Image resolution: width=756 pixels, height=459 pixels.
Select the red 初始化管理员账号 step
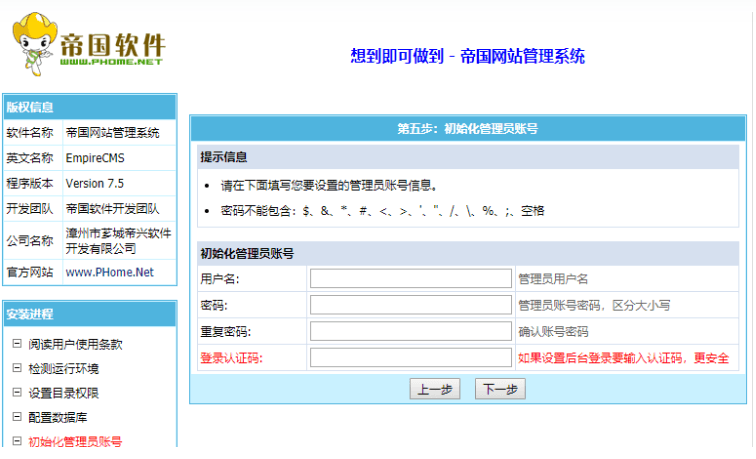click(x=75, y=441)
